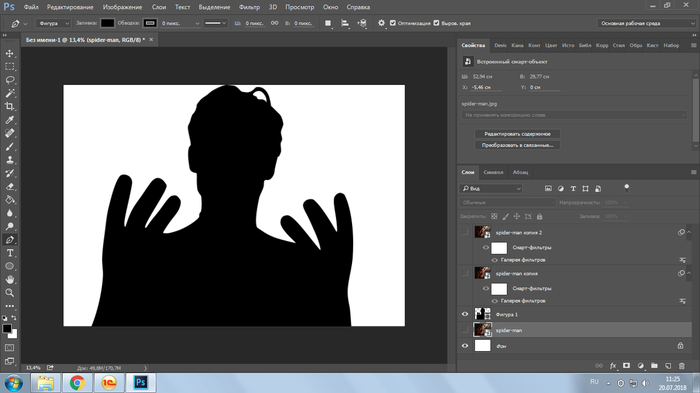Select the Zoom tool in toolbar
The width and height of the screenshot is (700, 393).
10,293
